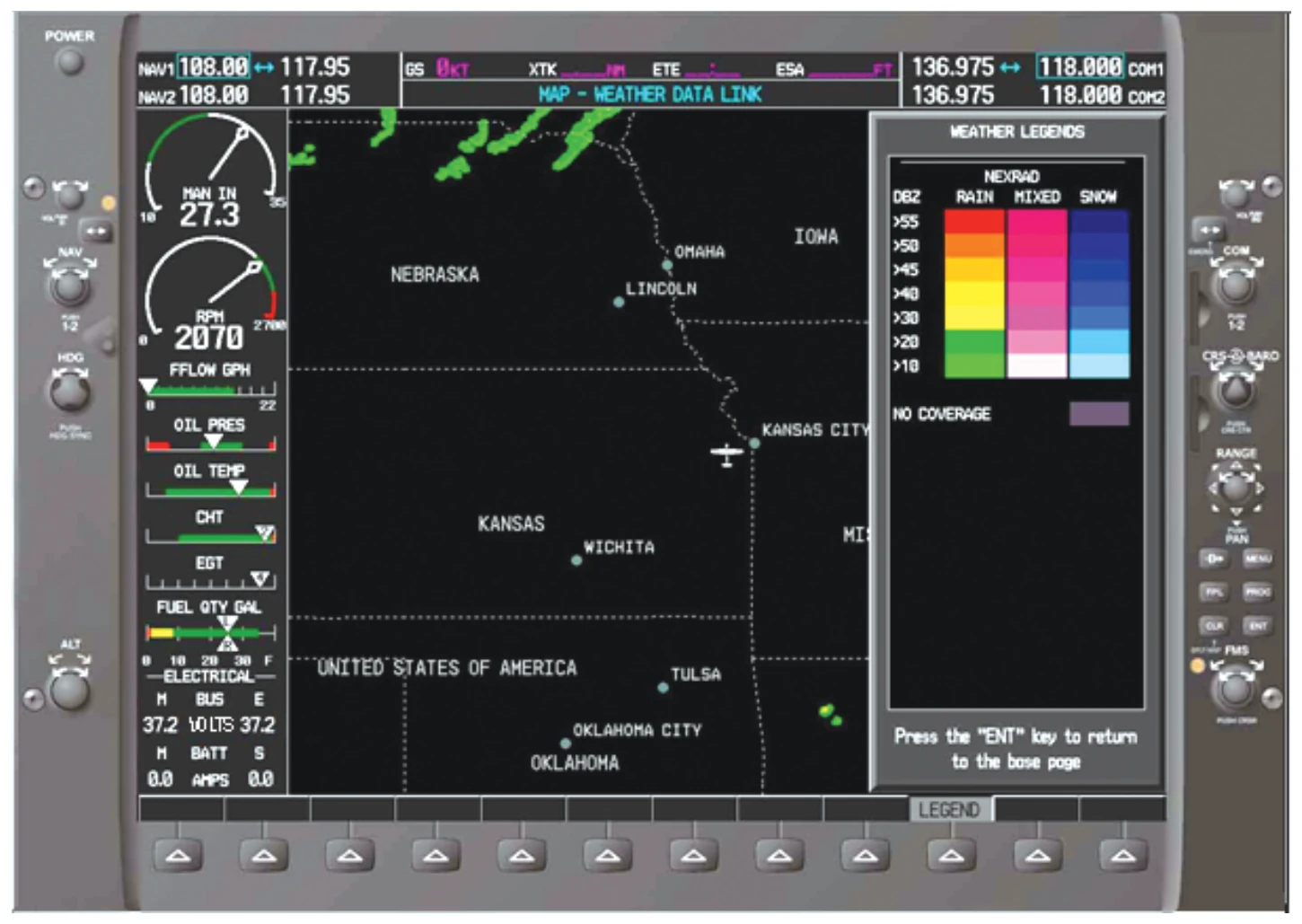The image size is (1302, 924).
Task: Select the COM1 frequency 118.000 box
Action: pyautogui.click(x=1080, y=67)
